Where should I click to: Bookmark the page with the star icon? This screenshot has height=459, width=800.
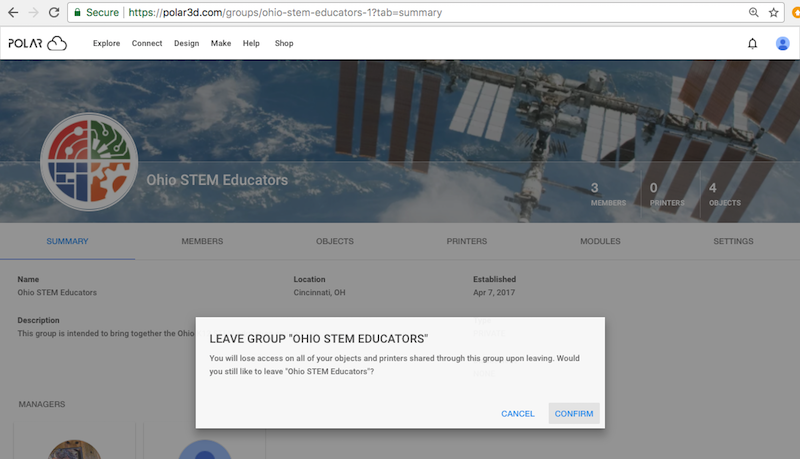[x=773, y=12]
